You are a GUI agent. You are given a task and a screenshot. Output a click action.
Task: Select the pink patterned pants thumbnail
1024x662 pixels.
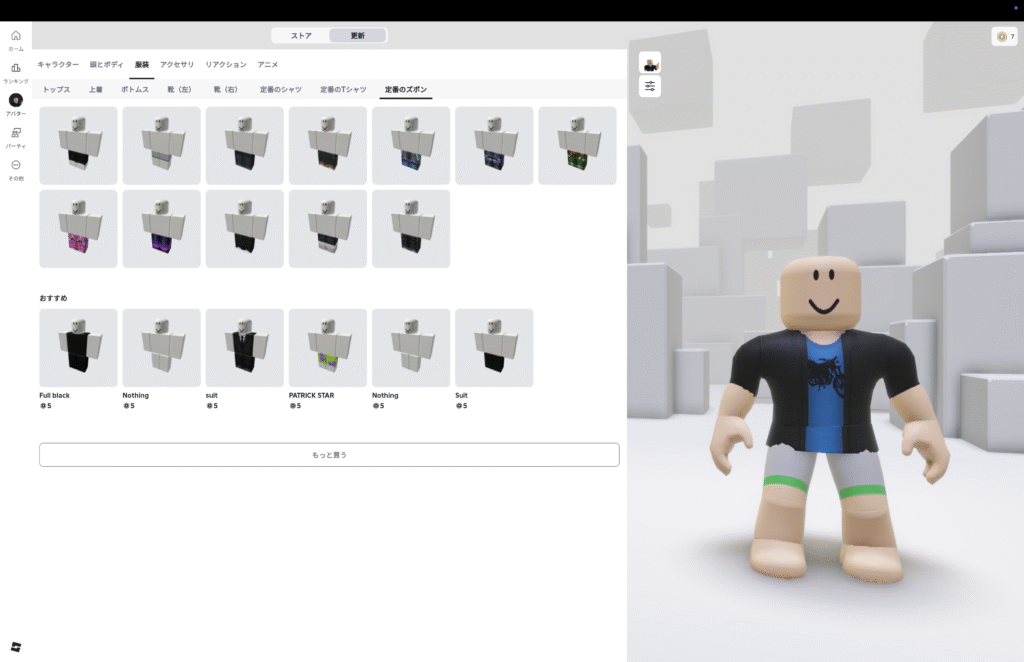tap(78, 229)
